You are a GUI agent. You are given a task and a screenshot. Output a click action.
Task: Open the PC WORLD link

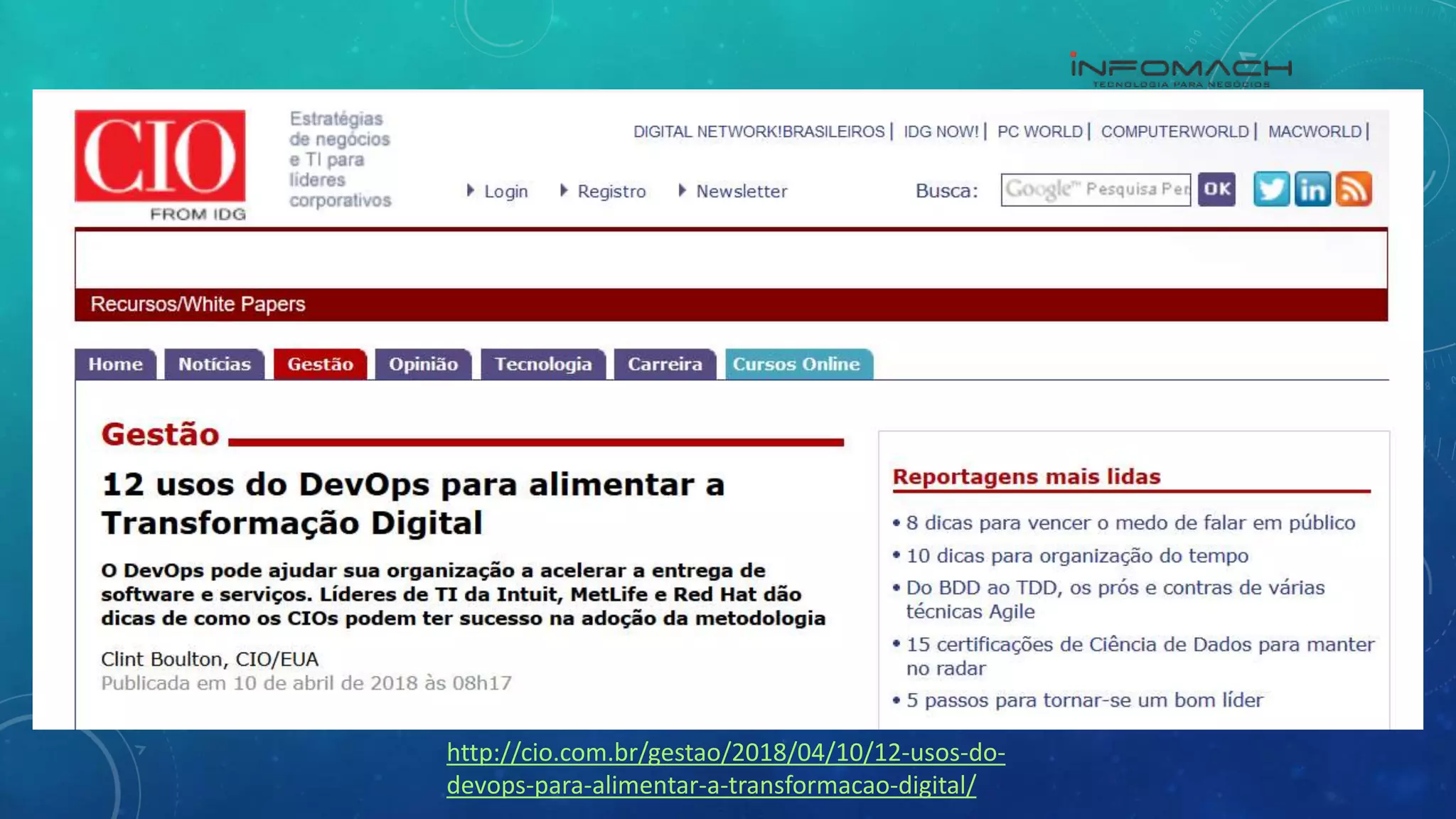(x=1040, y=132)
